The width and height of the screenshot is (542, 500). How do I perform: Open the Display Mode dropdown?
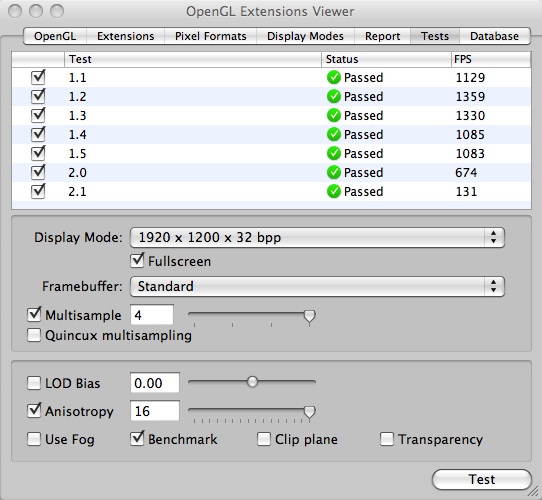(317, 238)
